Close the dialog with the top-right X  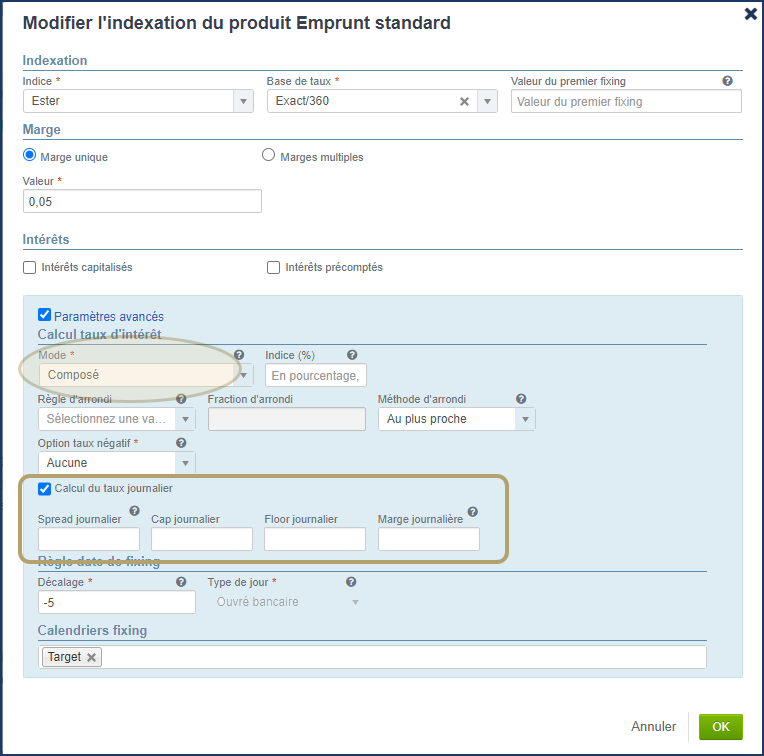(x=751, y=14)
